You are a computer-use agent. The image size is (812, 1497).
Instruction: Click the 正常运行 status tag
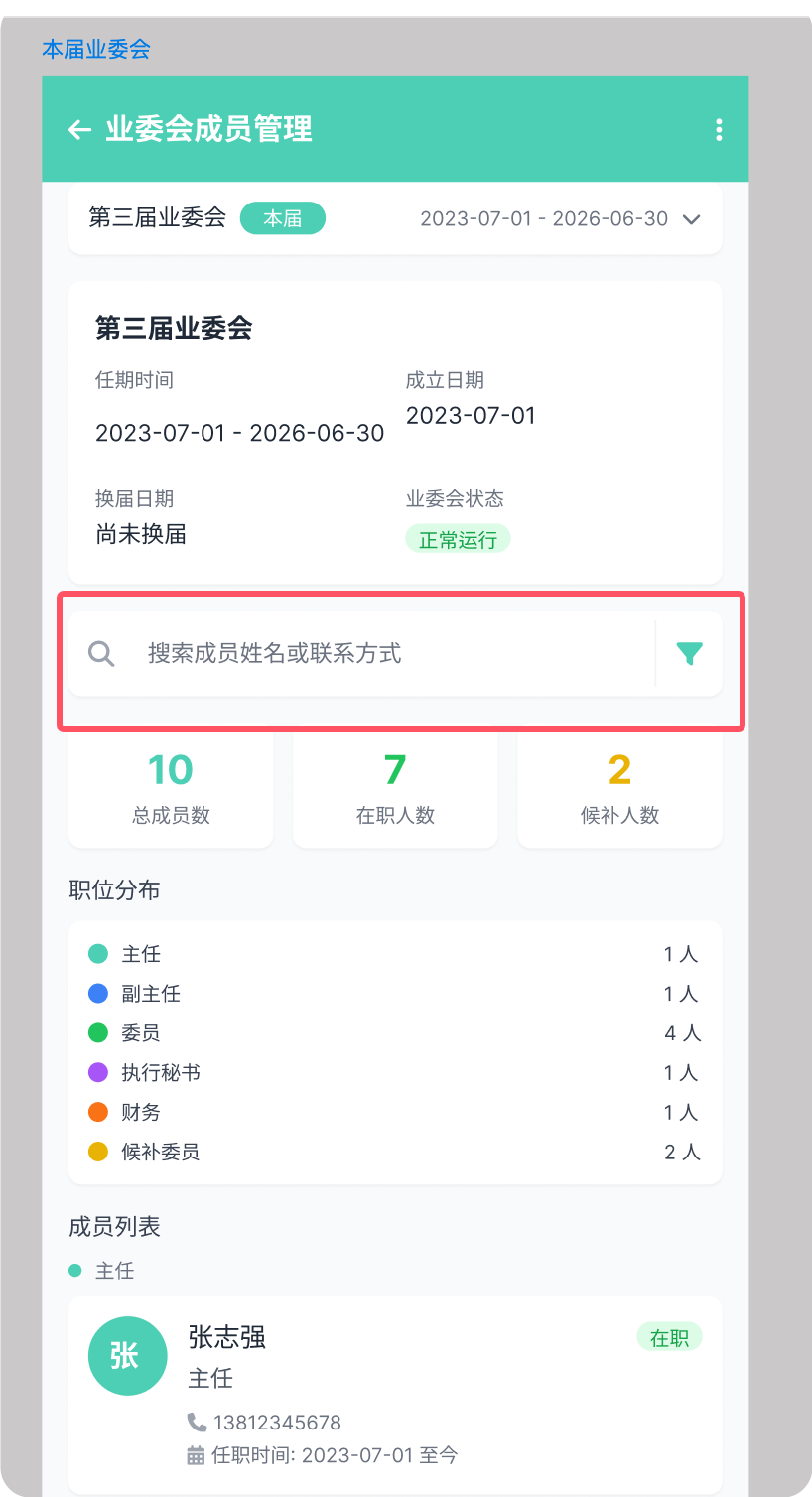point(458,540)
